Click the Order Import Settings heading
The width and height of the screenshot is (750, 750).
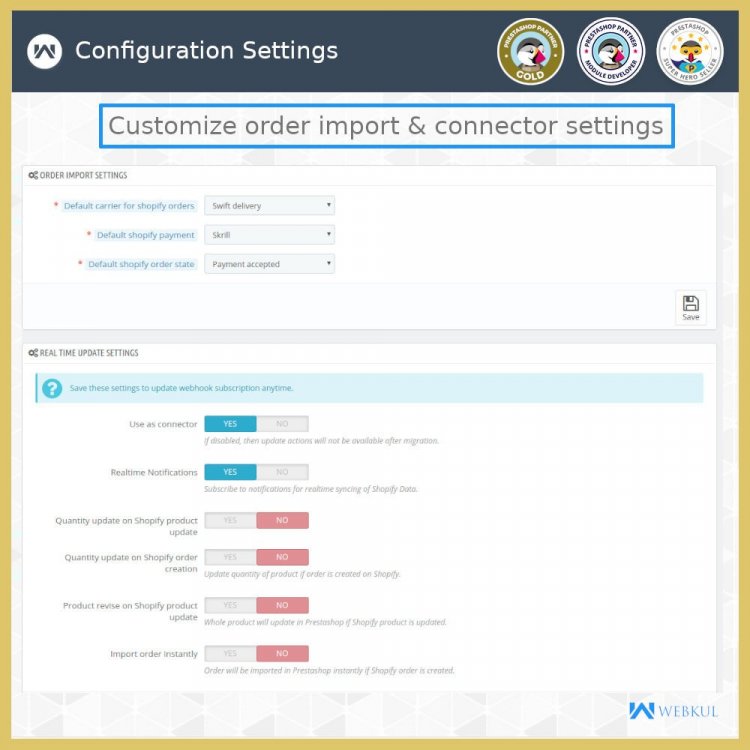83,176
